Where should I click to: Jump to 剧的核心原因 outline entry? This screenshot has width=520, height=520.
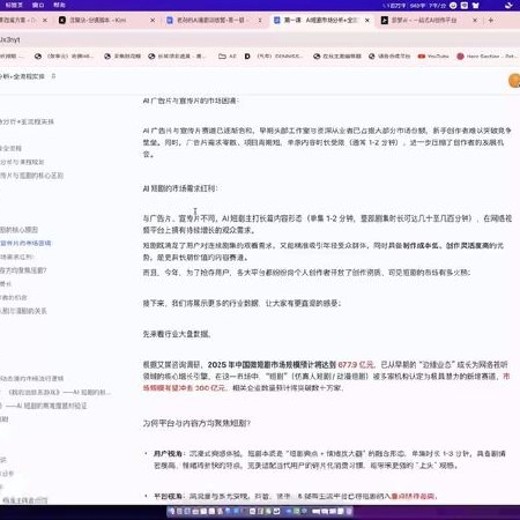[x=19, y=230]
